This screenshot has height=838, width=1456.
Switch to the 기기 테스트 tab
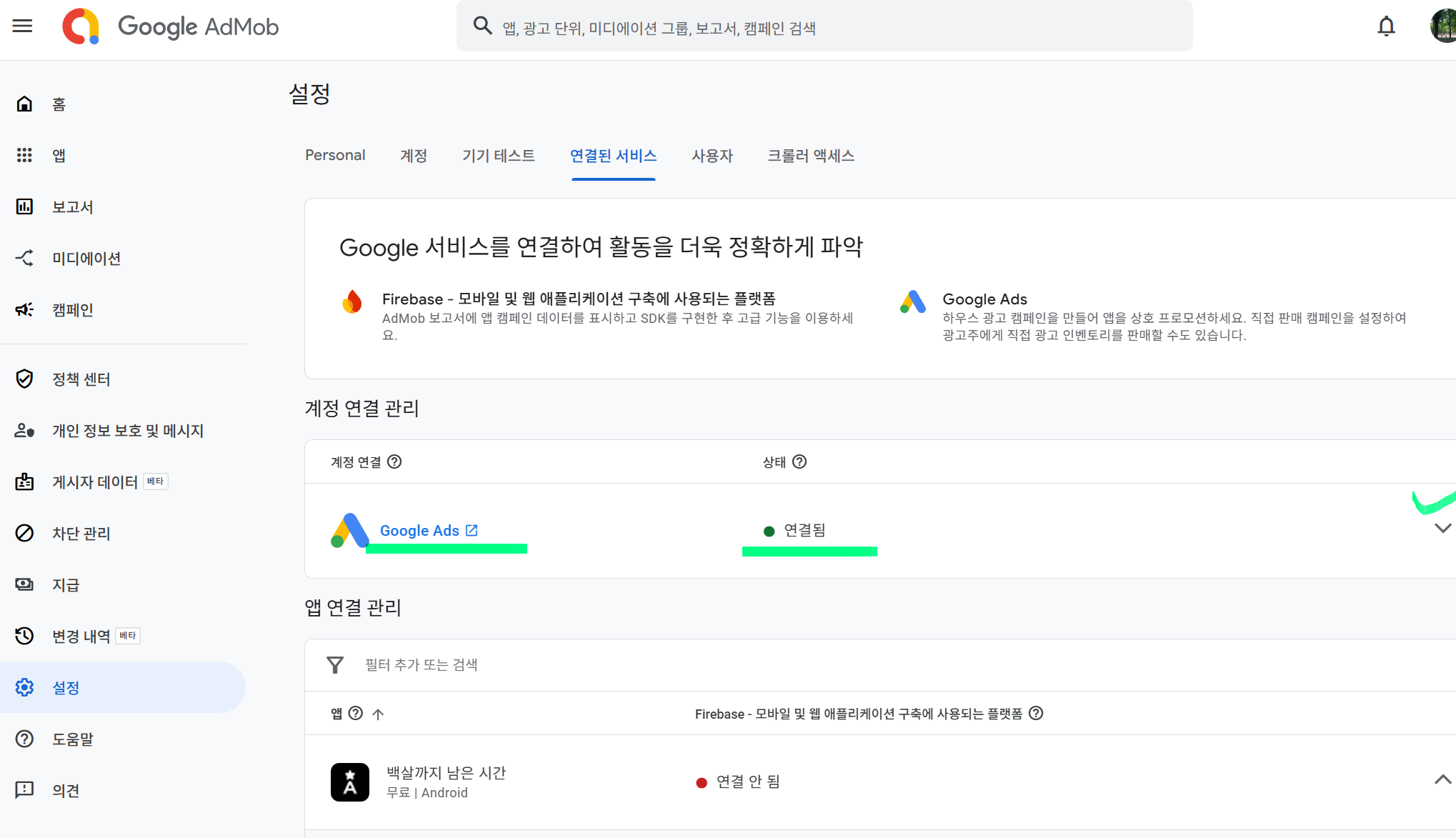498,156
